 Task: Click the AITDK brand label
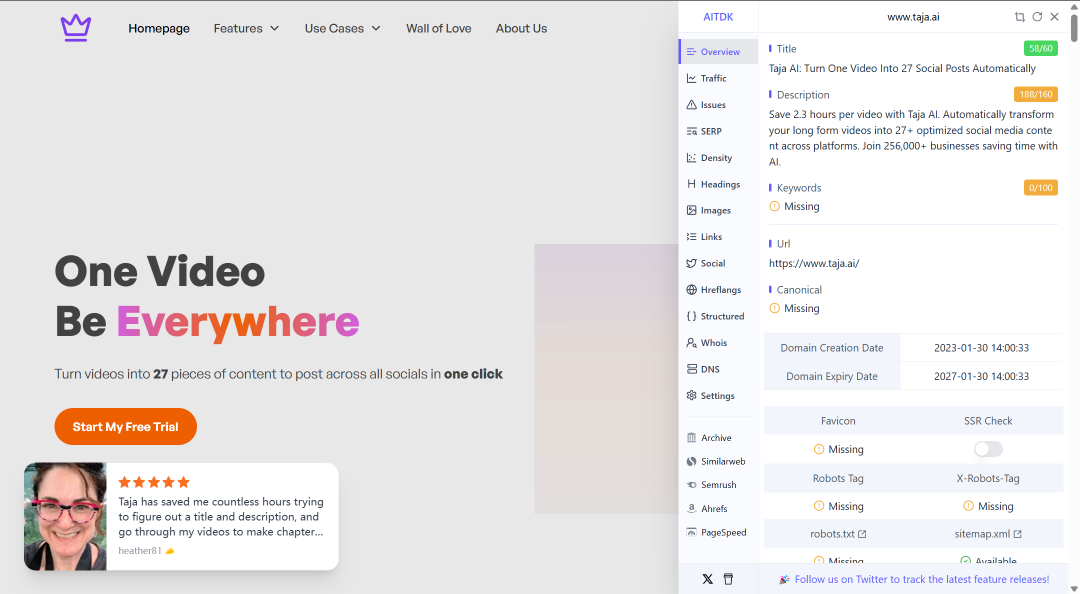718,17
